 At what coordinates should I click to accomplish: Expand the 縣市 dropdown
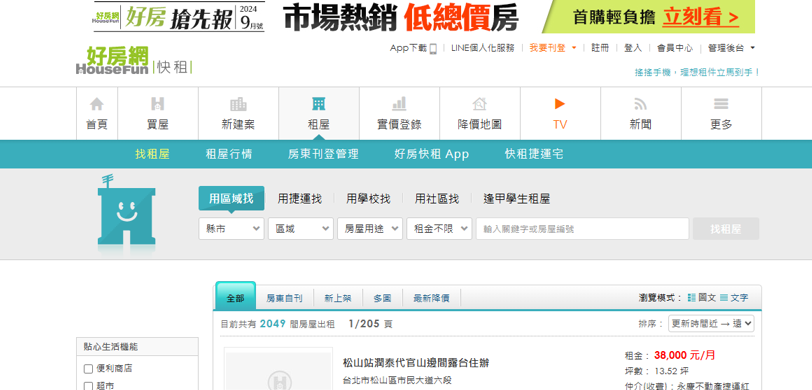click(x=231, y=228)
